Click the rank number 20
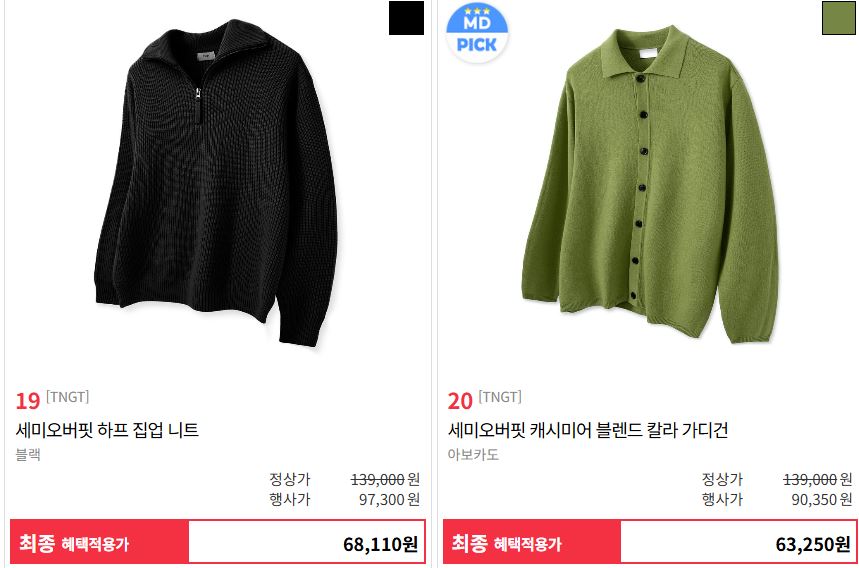The image size is (859, 568). 460,401
